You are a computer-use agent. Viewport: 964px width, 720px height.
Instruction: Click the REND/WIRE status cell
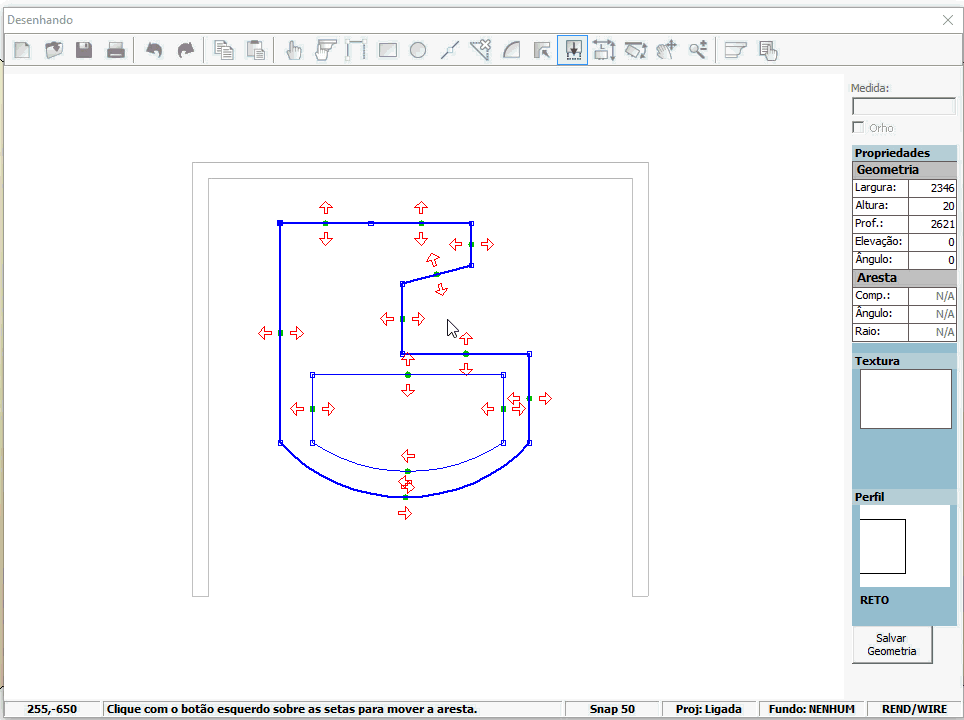click(914, 709)
